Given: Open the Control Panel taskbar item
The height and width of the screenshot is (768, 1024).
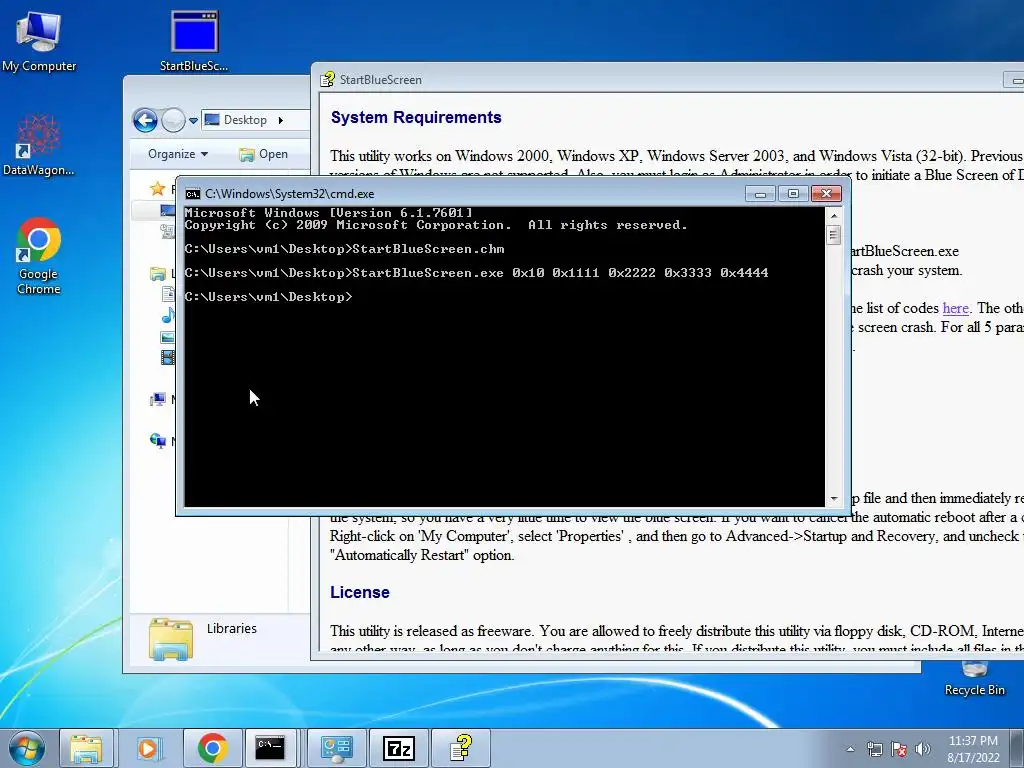Looking at the screenshot, I should point(336,748).
